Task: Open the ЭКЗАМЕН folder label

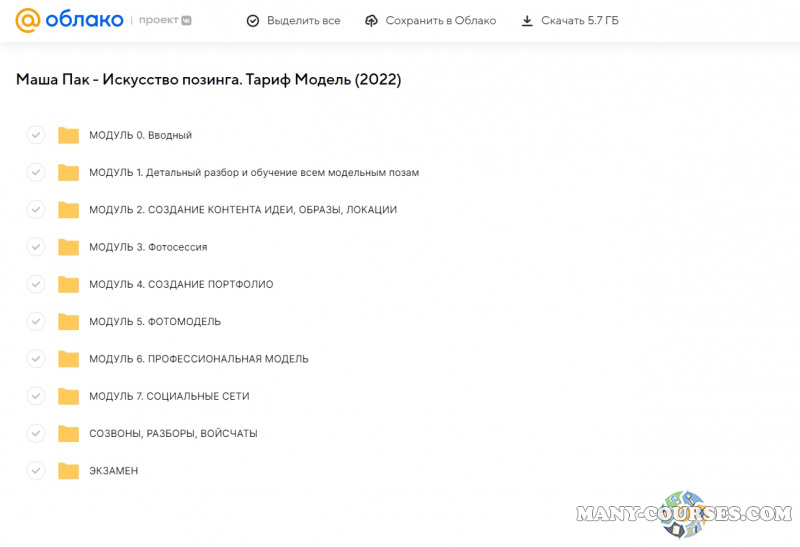Action: [x=113, y=471]
